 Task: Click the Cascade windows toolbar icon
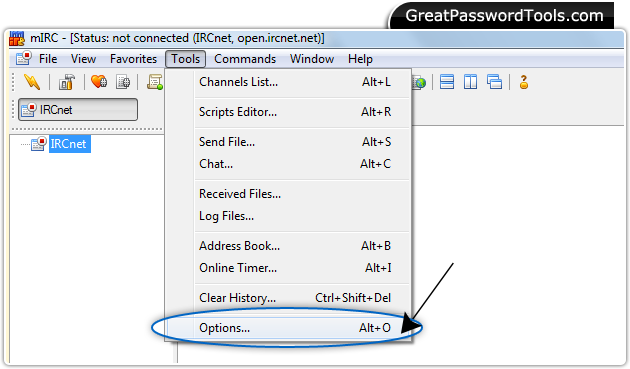point(494,82)
